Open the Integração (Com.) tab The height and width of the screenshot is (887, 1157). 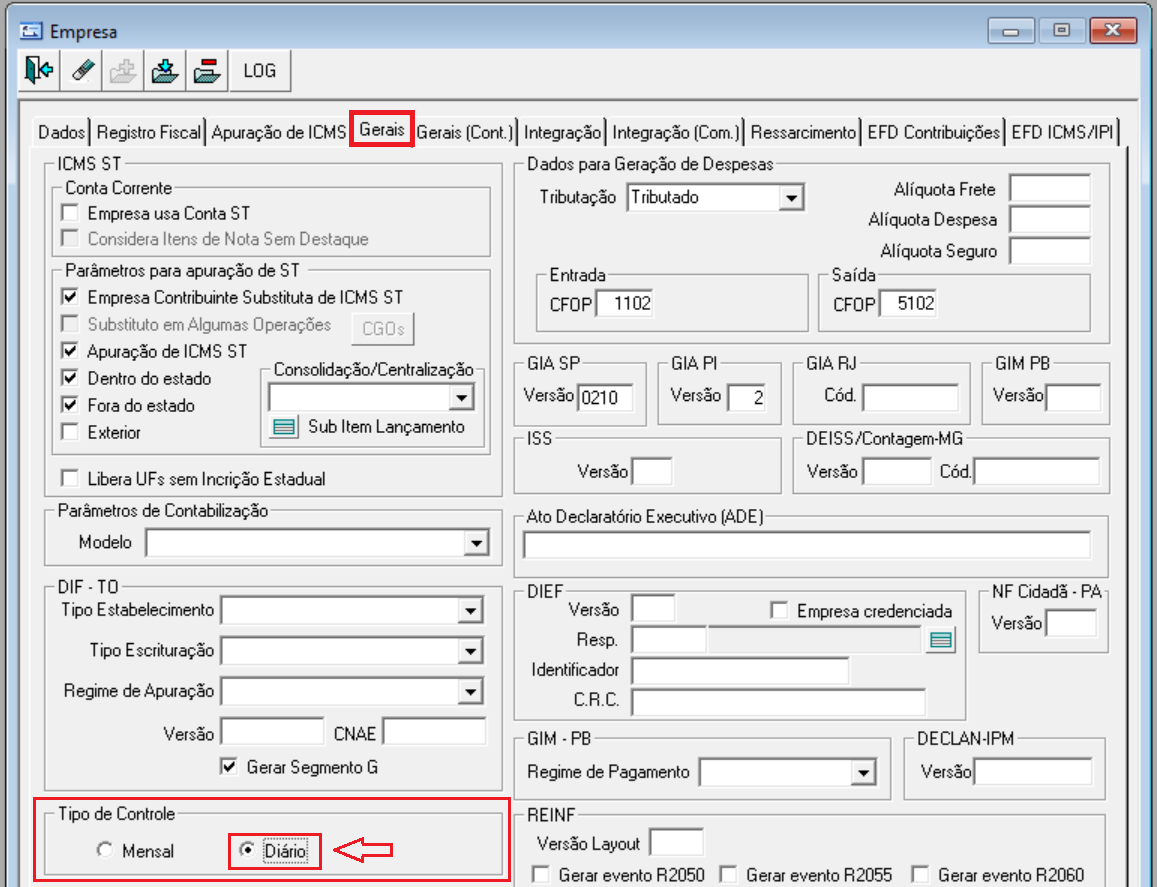click(675, 132)
